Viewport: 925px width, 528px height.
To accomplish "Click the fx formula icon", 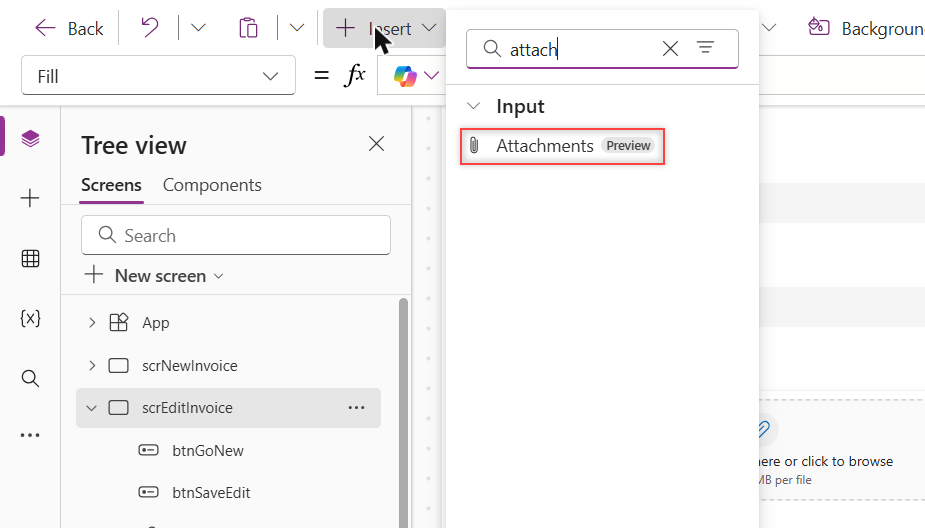I will pos(355,76).
